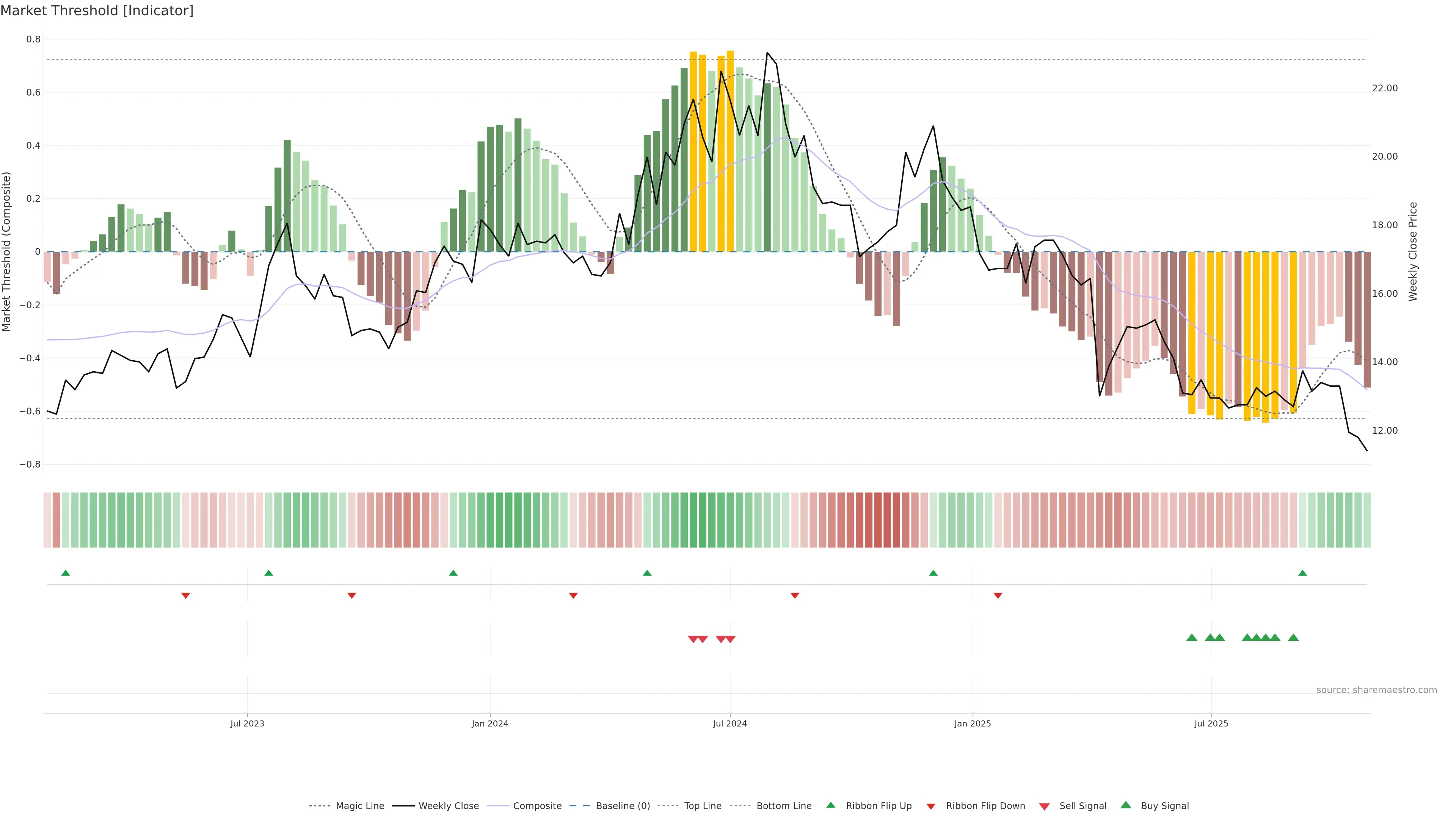Click the rightmost green Buy Signal triangle
Screen dimensions: 1456x819
pos(1293,637)
